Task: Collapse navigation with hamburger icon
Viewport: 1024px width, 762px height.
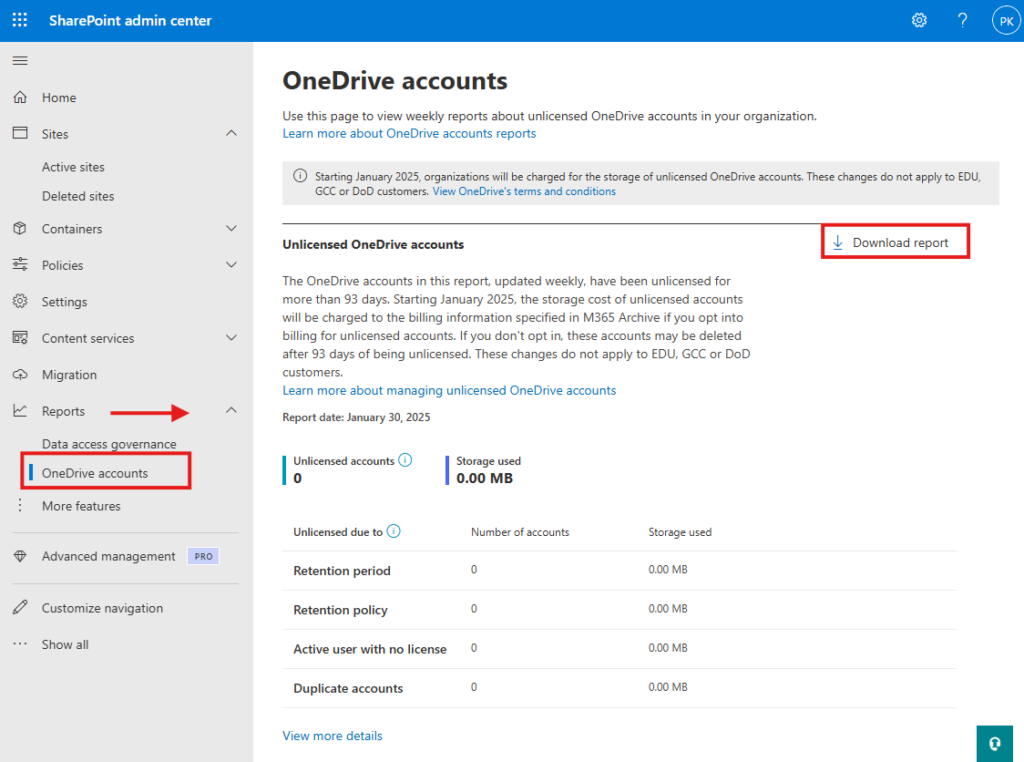Action: [20, 61]
